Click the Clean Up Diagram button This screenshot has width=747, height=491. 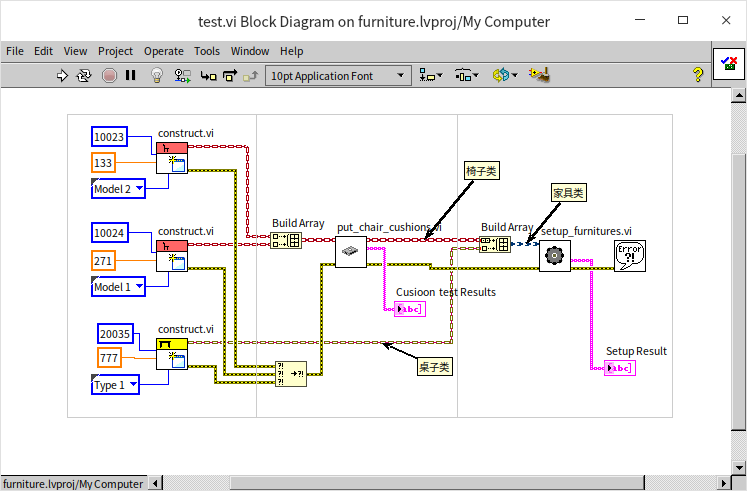tap(539, 75)
